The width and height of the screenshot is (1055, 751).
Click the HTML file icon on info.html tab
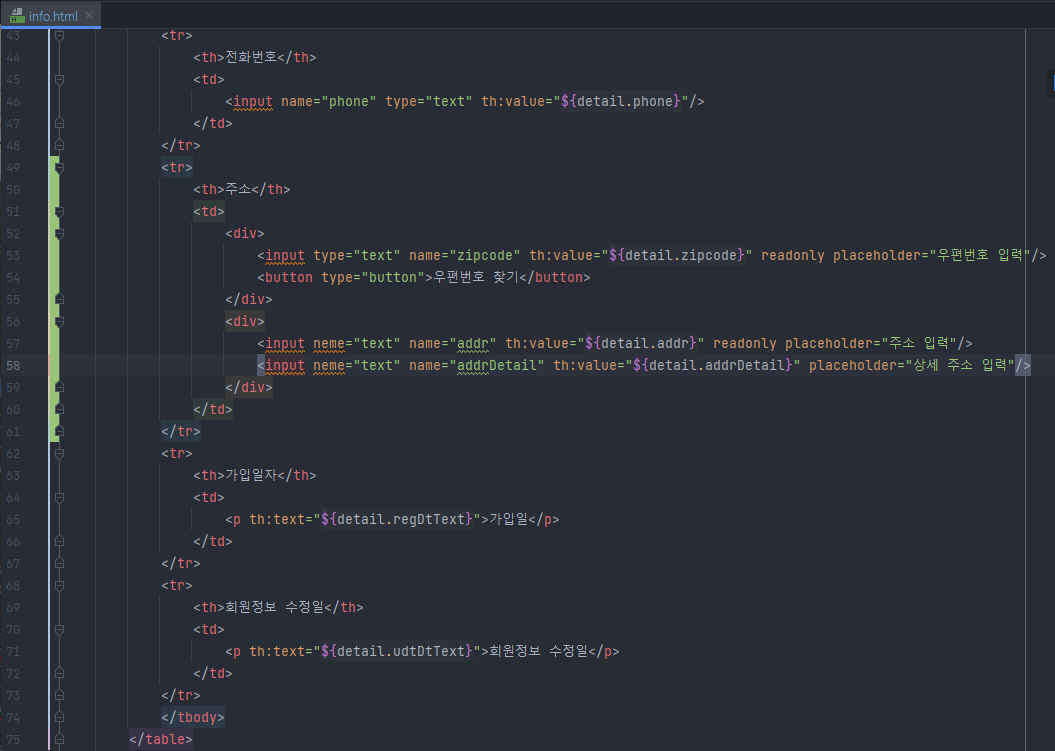point(17,15)
